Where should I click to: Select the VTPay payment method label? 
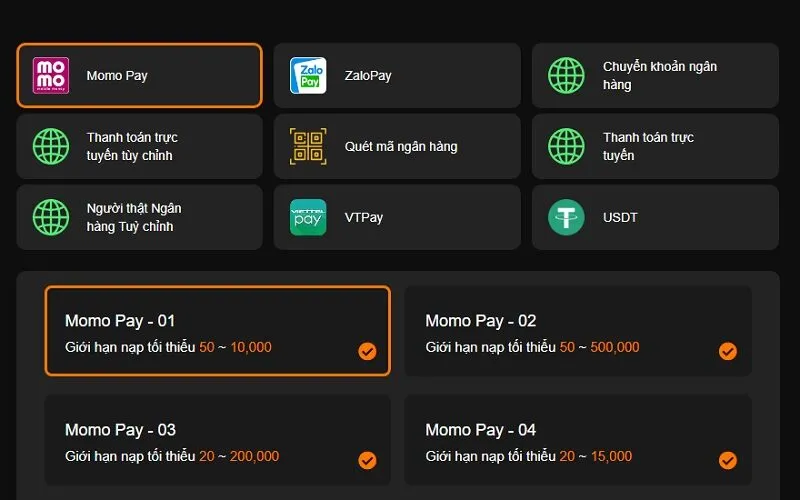click(x=364, y=217)
